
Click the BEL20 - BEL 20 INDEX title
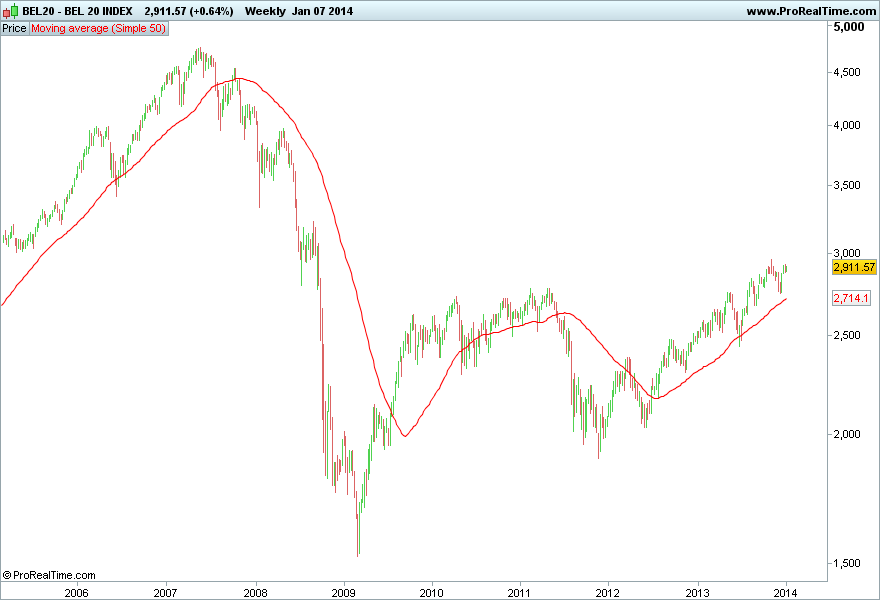(x=77, y=11)
